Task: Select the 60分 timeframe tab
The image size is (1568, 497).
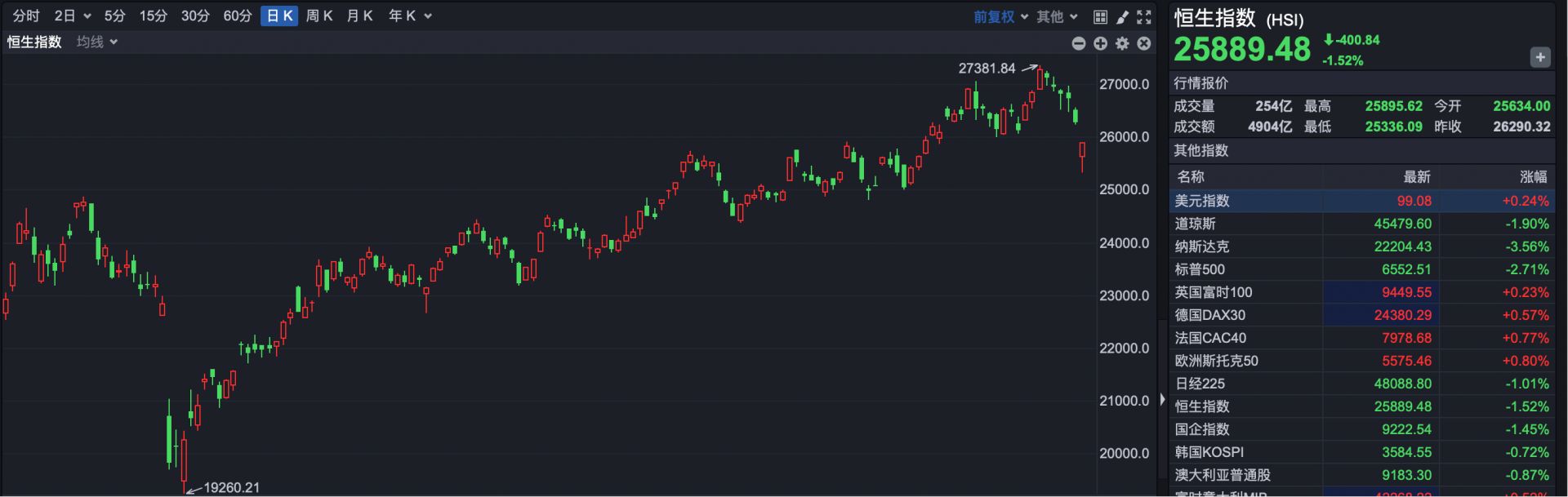Action: [238, 16]
